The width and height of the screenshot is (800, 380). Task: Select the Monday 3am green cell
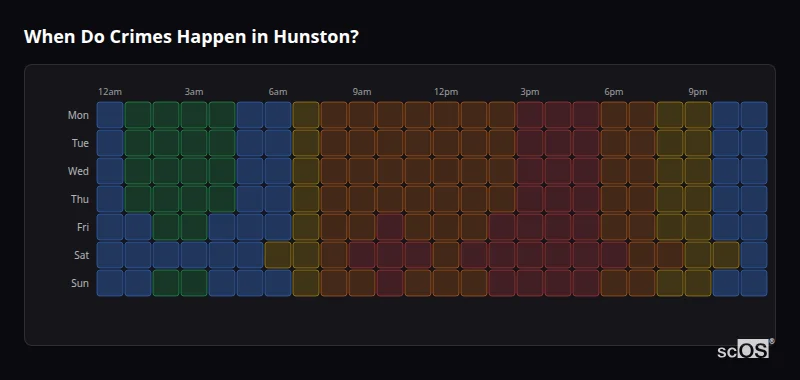click(x=194, y=115)
